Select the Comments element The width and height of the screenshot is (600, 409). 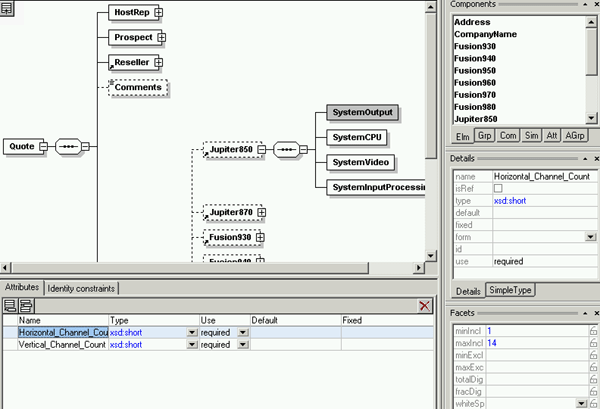point(138,88)
